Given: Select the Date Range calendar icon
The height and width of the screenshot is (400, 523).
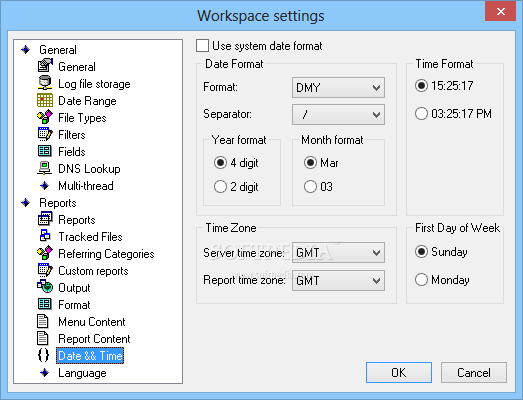Looking at the screenshot, I should pyautogui.click(x=45, y=100).
